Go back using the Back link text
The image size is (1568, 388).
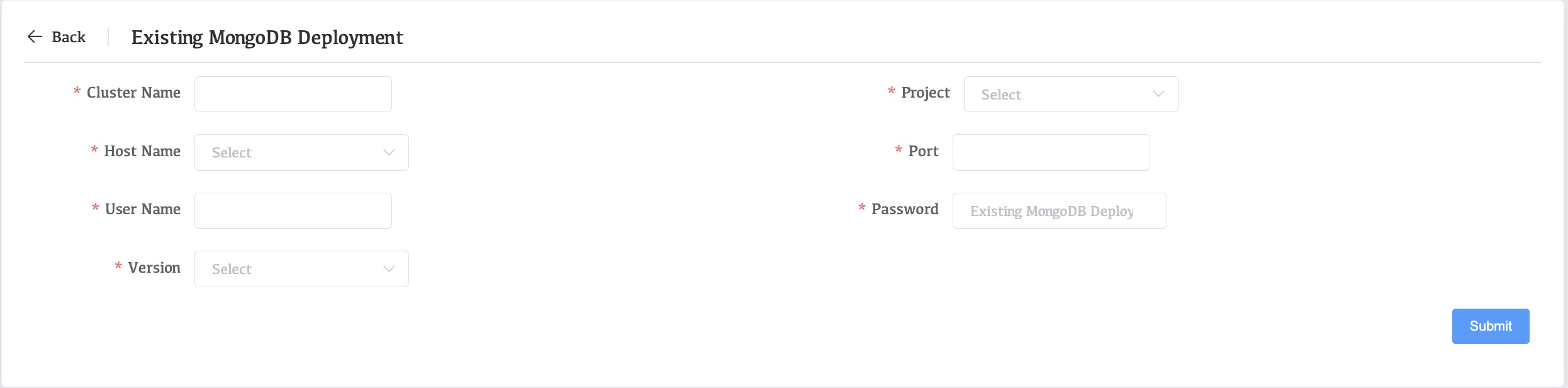point(69,37)
